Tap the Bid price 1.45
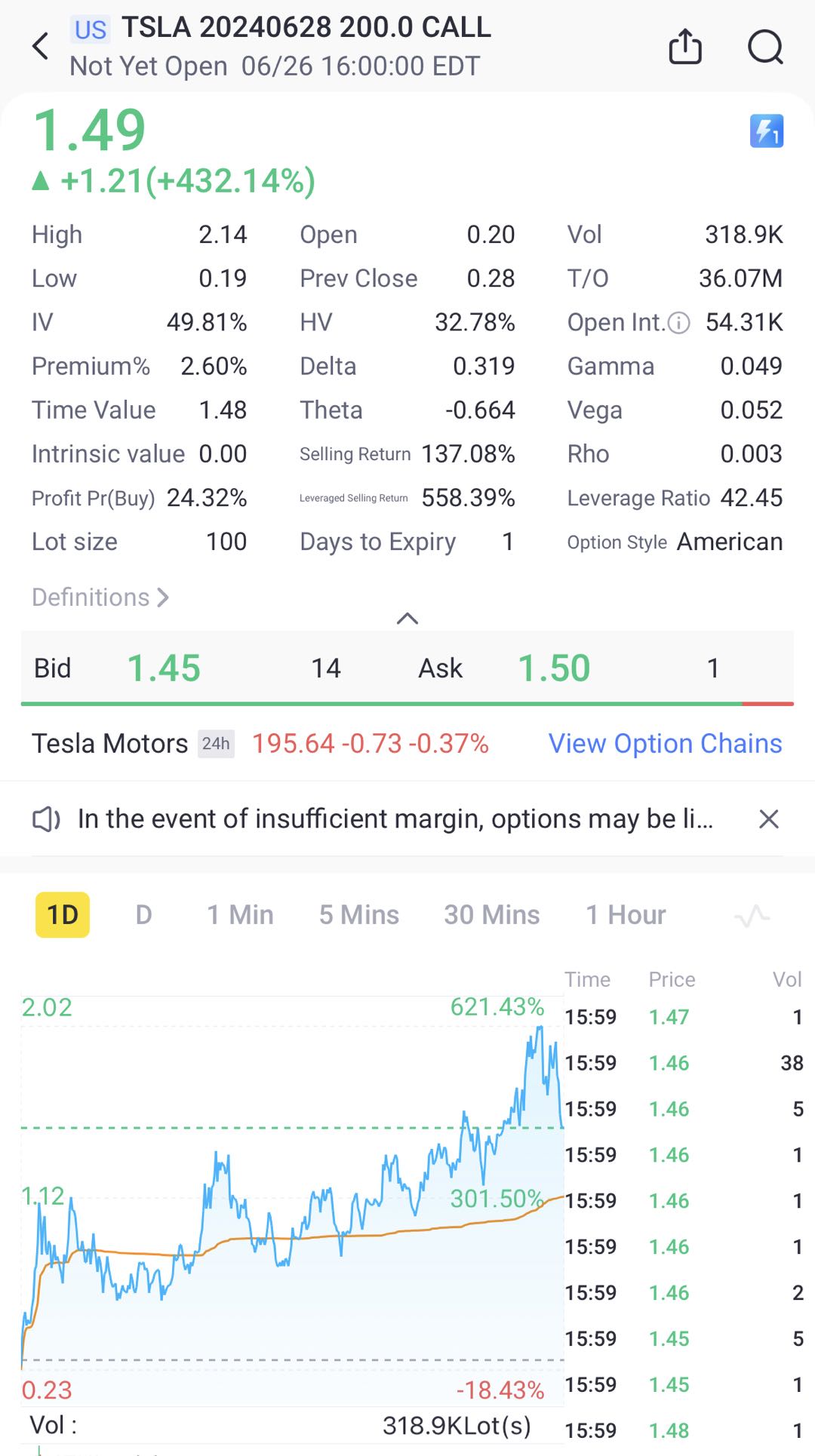The height and width of the screenshot is (1456, 815). point(164,668)
